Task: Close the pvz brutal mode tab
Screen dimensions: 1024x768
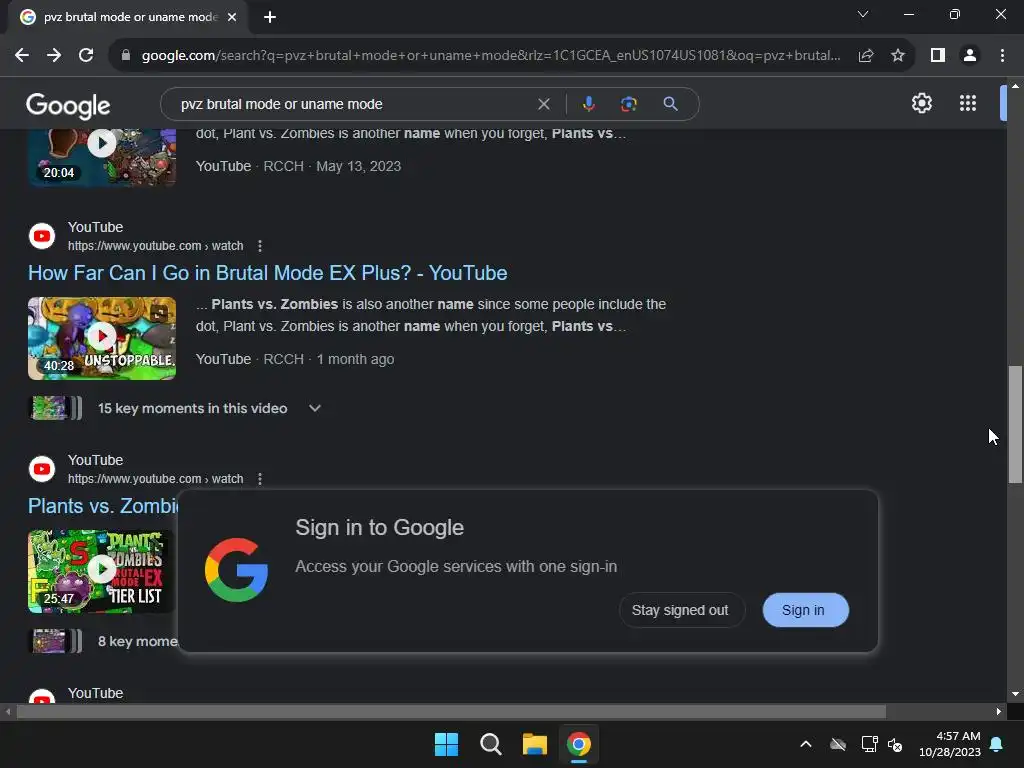Action: coord(232,17)
